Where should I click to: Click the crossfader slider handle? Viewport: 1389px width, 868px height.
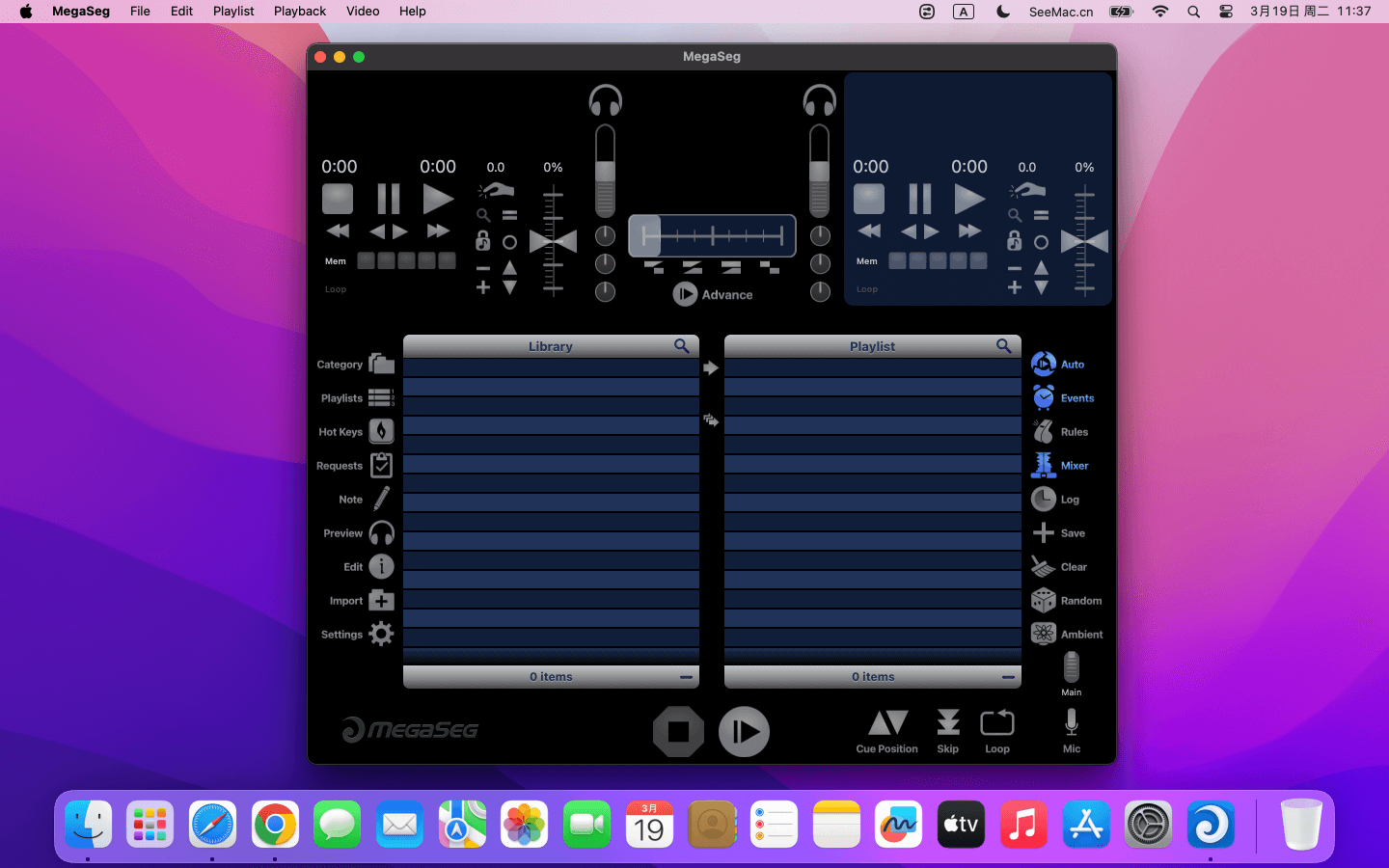click(646, 235)
